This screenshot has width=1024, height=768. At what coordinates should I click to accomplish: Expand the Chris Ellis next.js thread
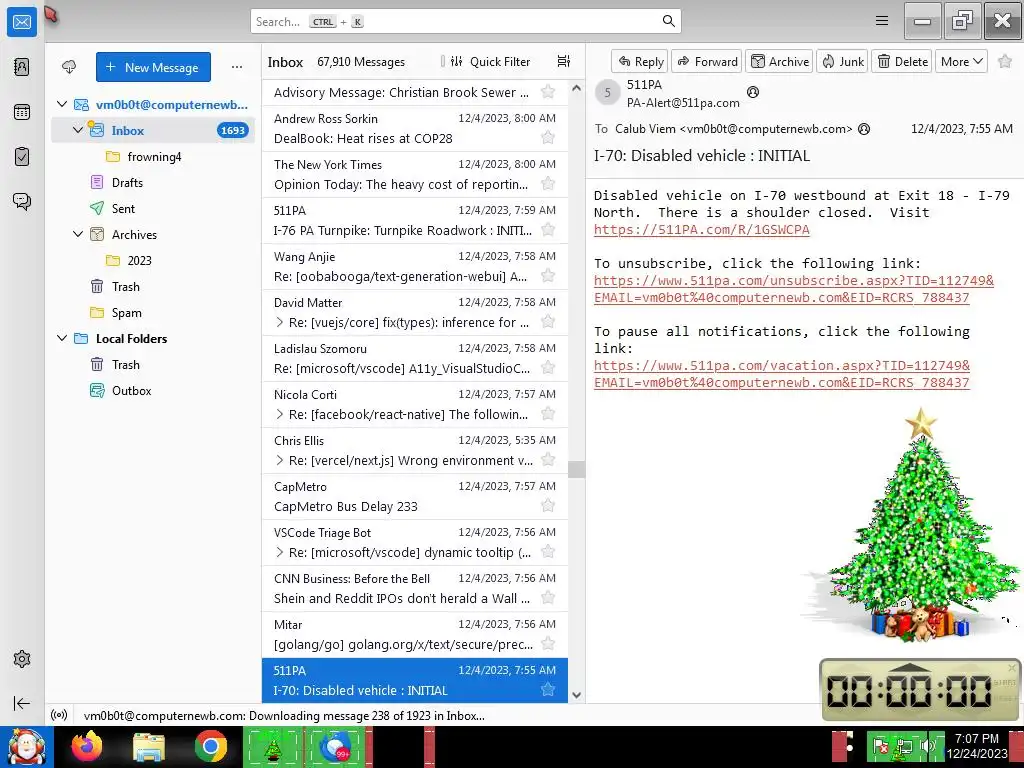pyautogui.click(x=280, y=460)
